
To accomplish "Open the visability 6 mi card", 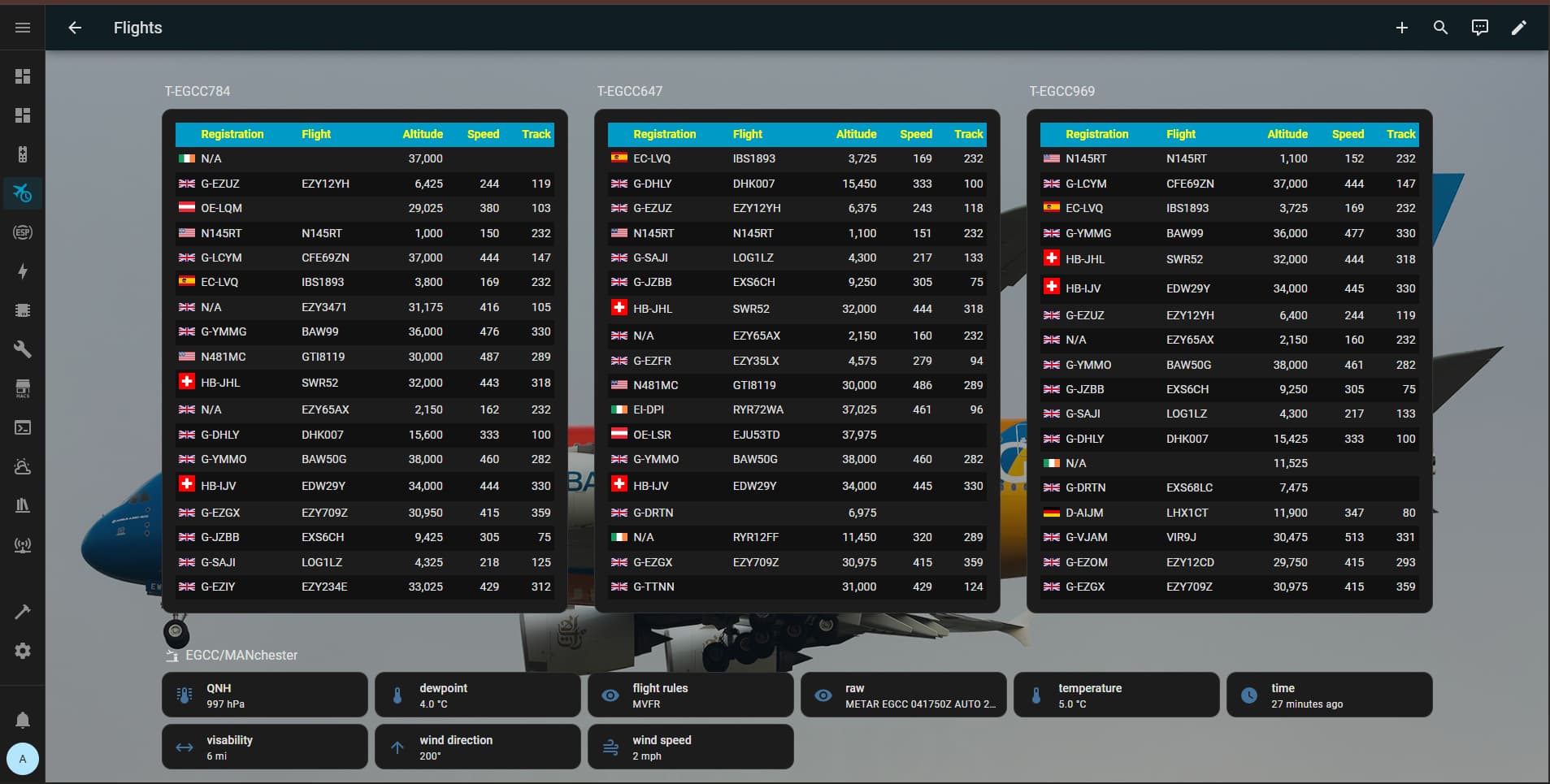I will tap(265, 747).
